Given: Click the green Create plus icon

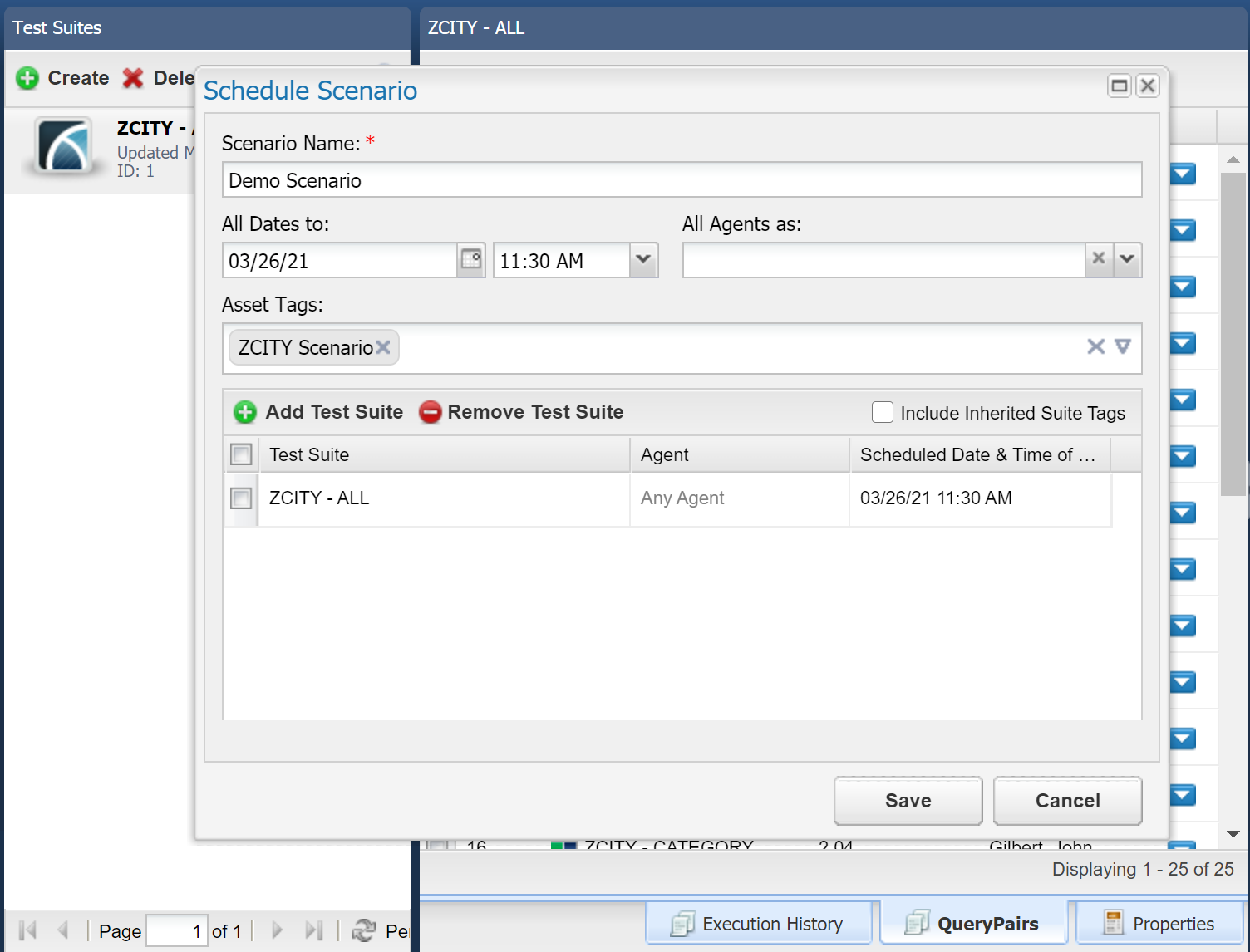Looking at the screenshot, I should tap(27, 78).
